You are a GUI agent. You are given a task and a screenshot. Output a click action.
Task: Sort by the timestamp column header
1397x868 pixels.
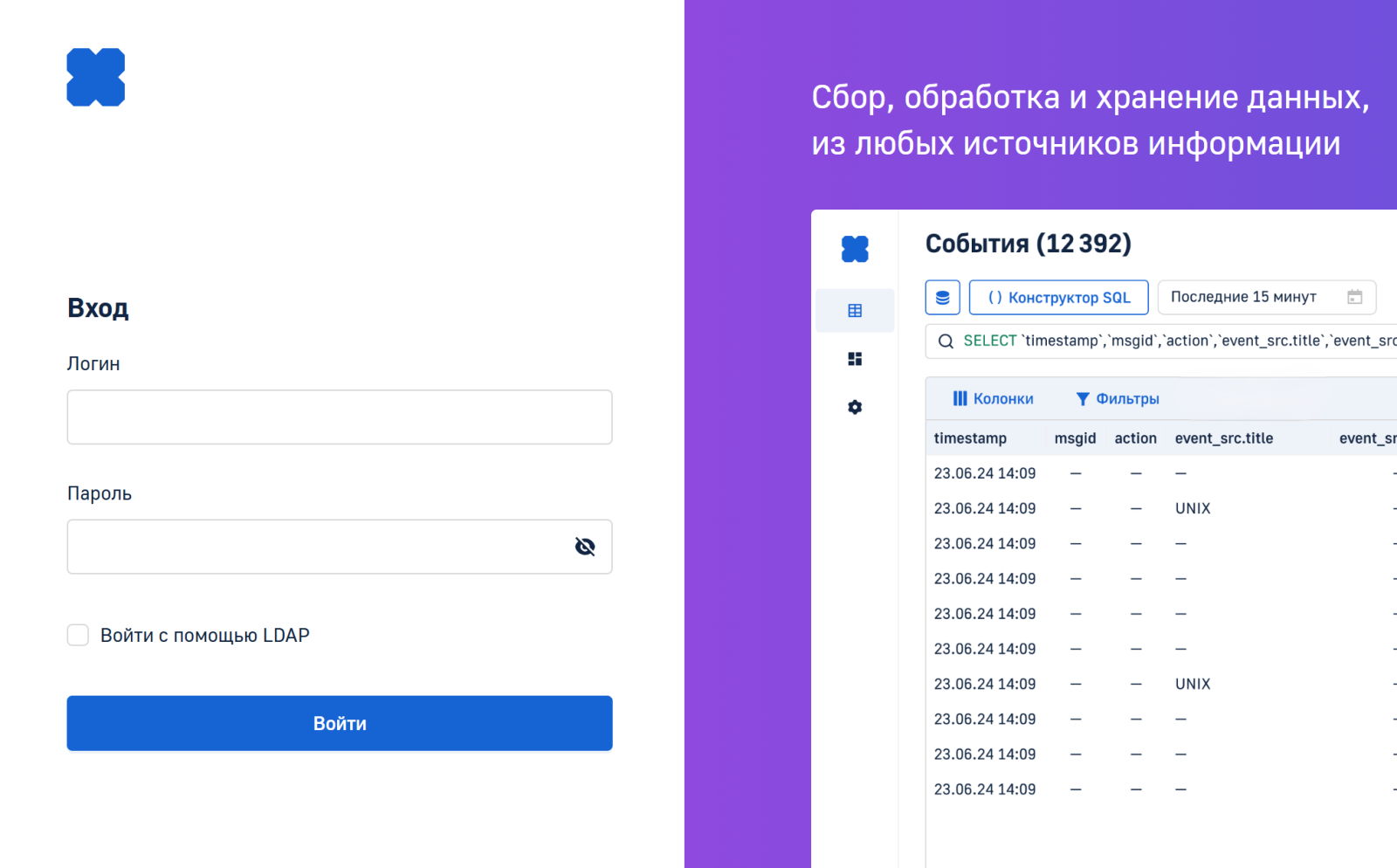point(970,438)
